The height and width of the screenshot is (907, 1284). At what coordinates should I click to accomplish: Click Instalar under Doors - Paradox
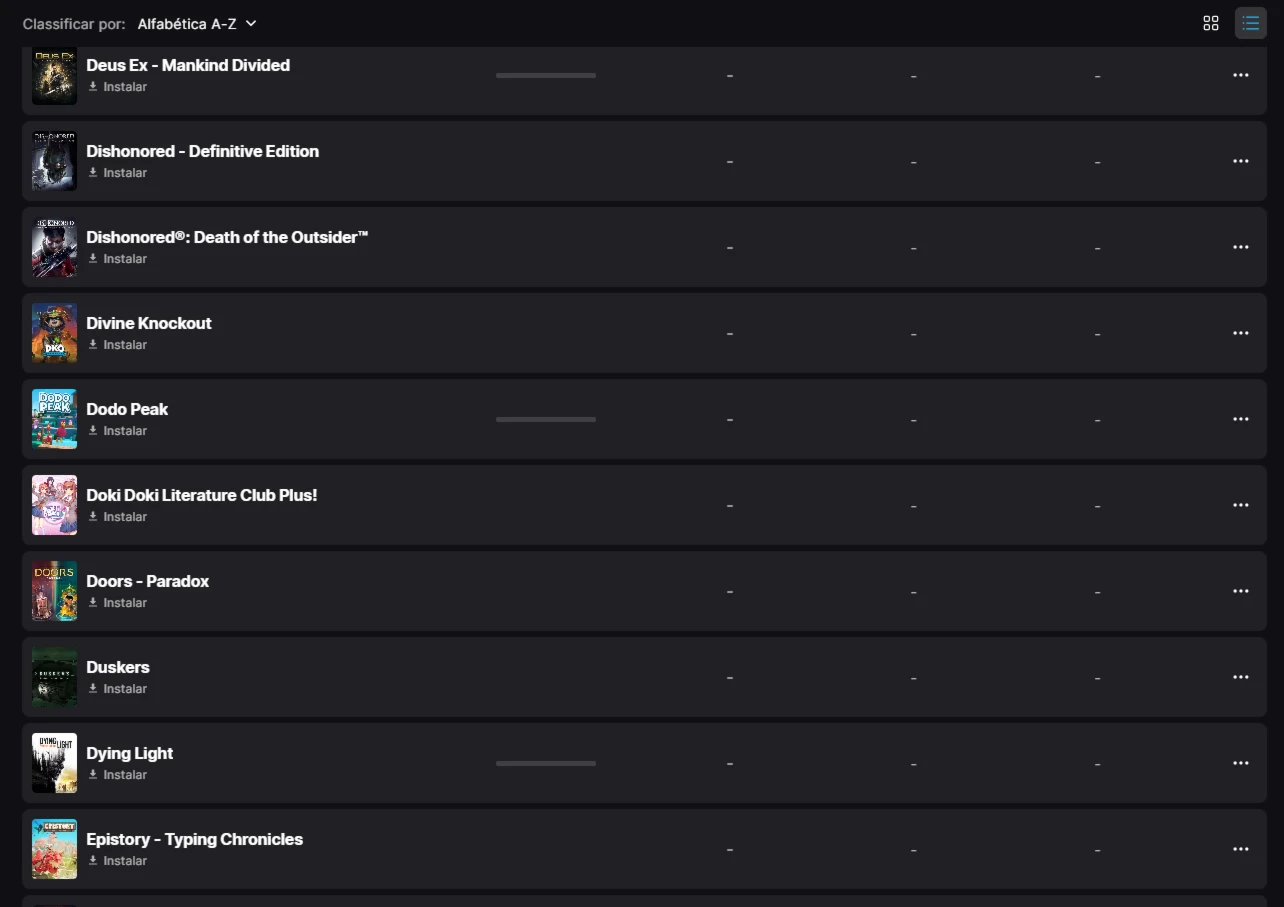117,603
